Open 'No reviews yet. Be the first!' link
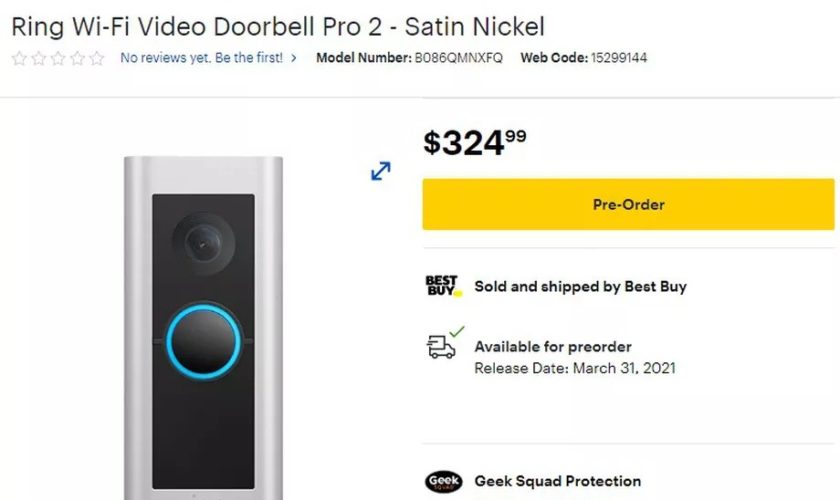Viewport: 840px width, 500px height. tap(201, 58)
